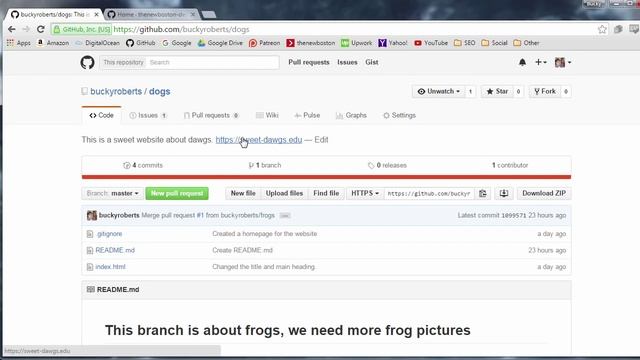Open index.html file

click(110, 267)
